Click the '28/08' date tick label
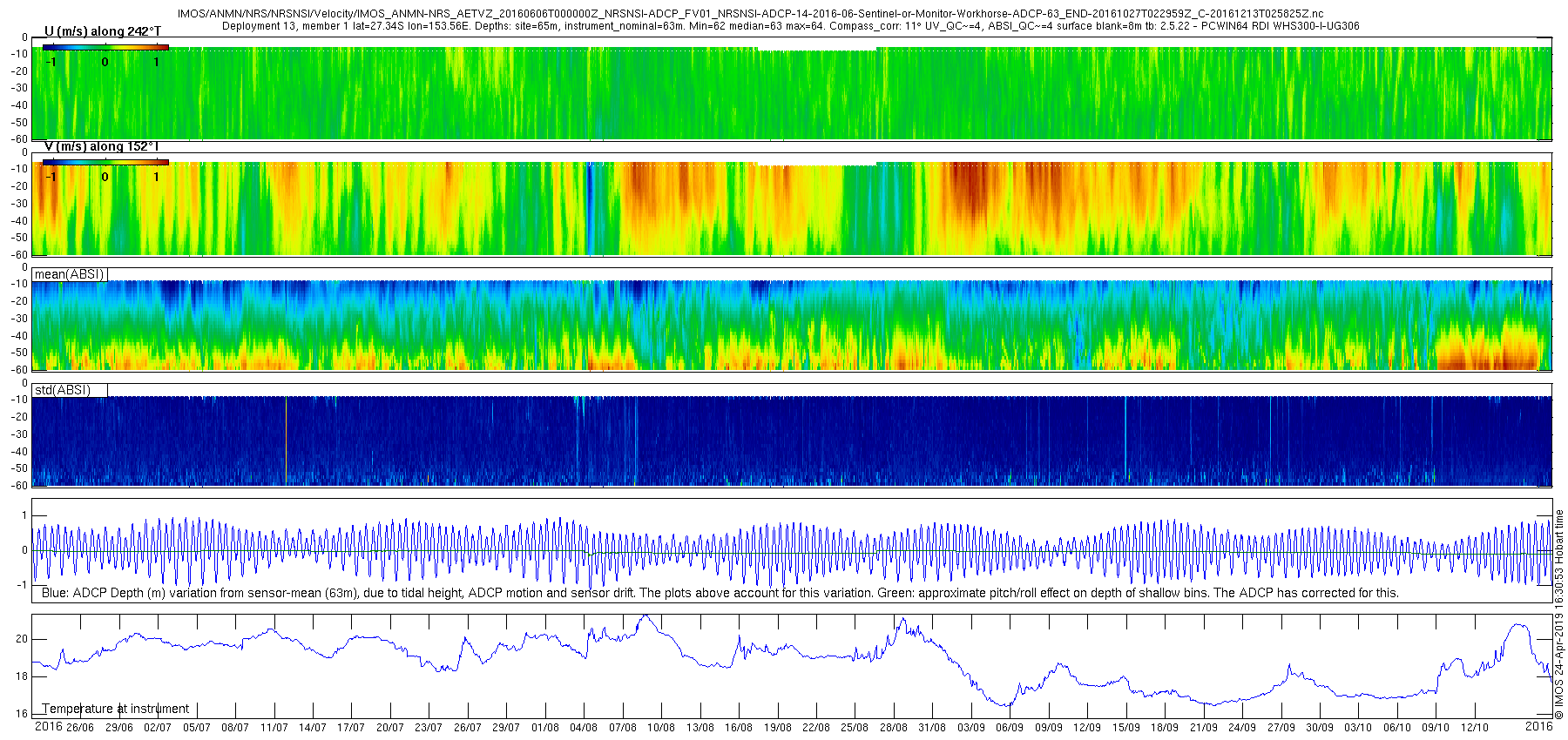 [894, 728]
